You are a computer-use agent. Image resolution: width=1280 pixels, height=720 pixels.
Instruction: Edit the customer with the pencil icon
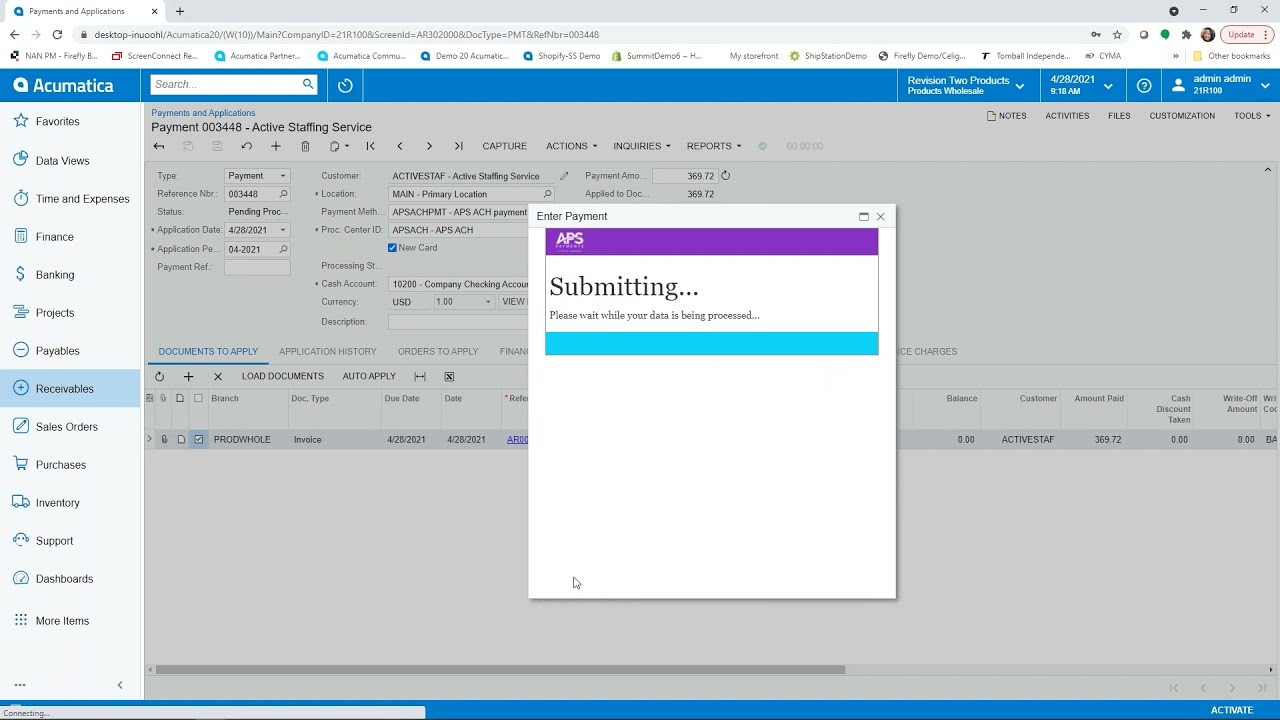coord(564,176)
